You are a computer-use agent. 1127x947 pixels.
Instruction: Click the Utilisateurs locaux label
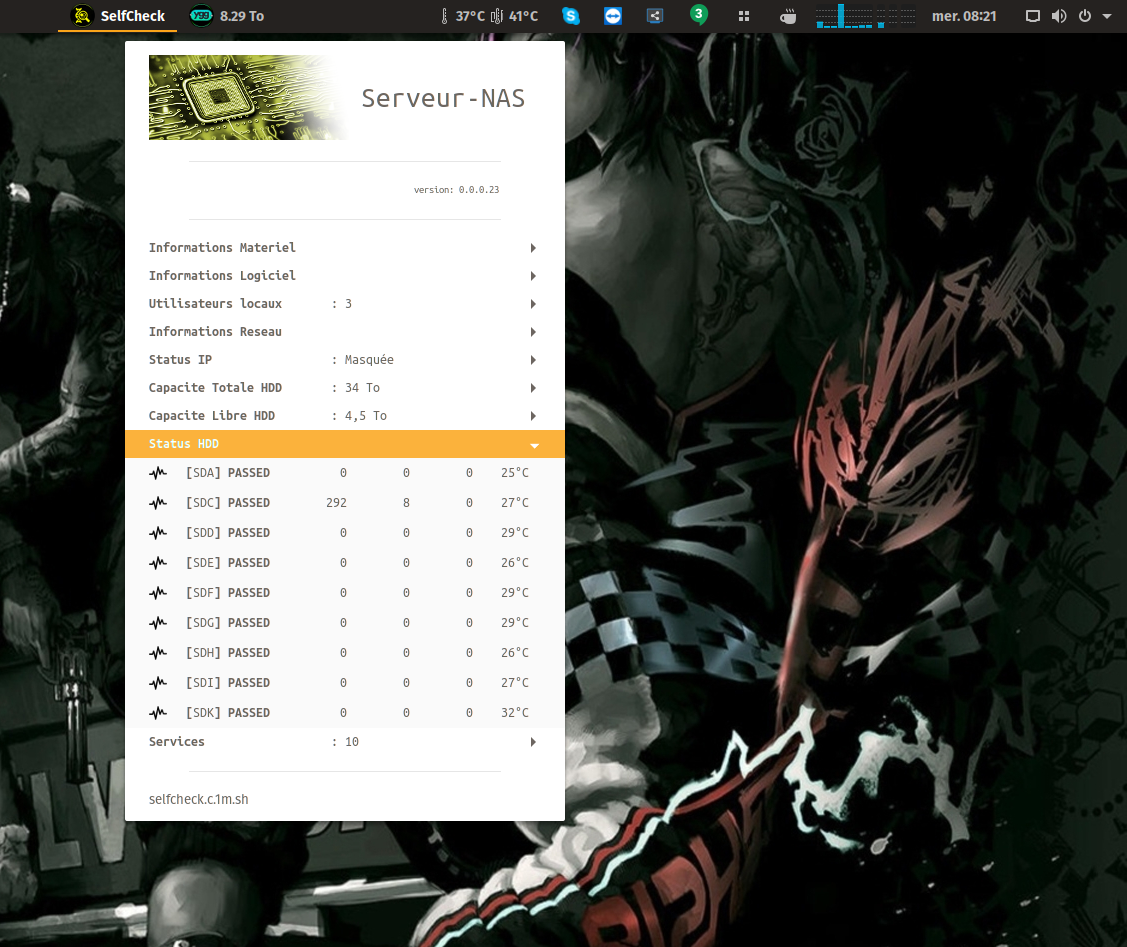tap(215, 304)
